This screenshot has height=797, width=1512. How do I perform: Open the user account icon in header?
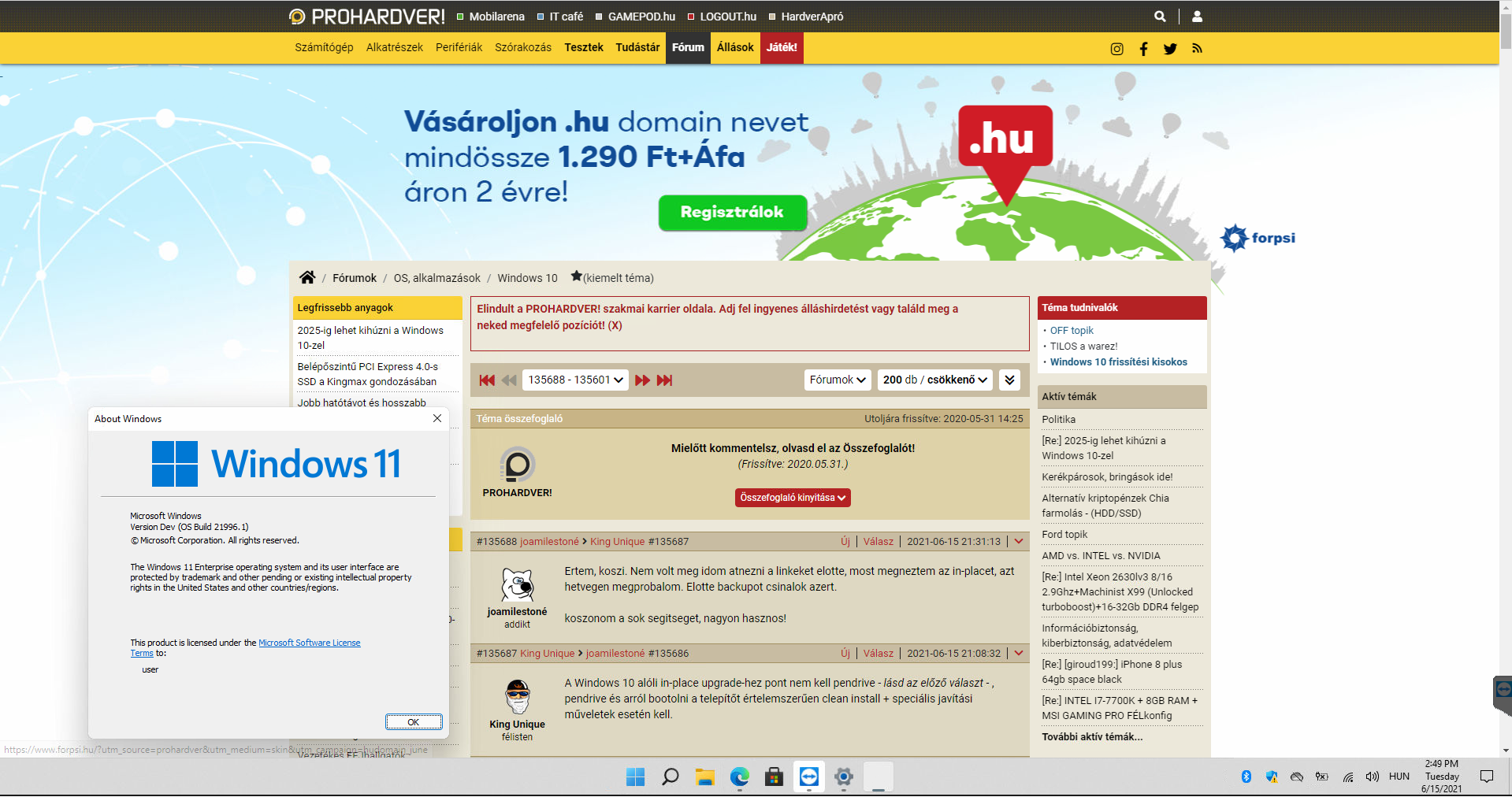click(1197, 16)
